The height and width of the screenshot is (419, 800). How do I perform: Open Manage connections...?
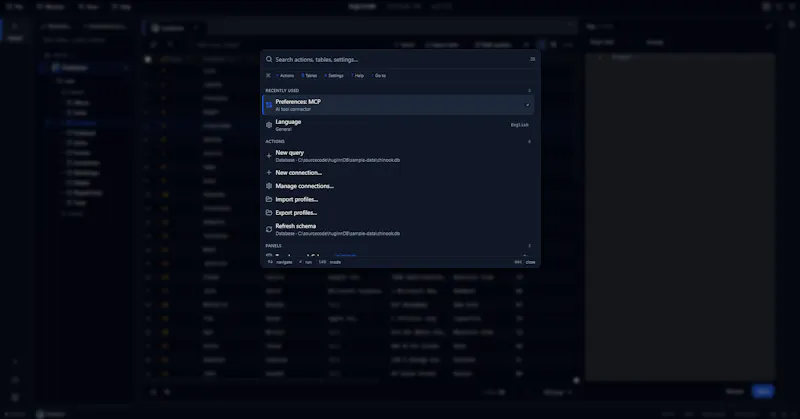click(398, 186)
